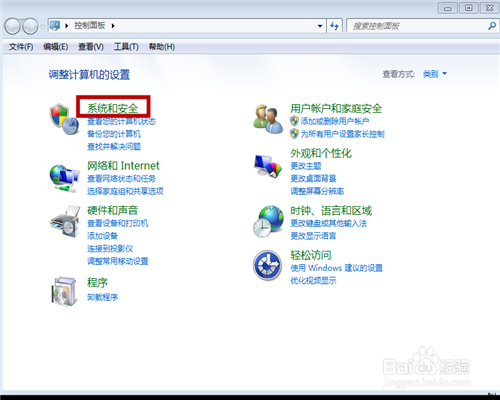Open the 帮助(H) menu
Screen dimensions: 500x400
[x=162, y=47]
